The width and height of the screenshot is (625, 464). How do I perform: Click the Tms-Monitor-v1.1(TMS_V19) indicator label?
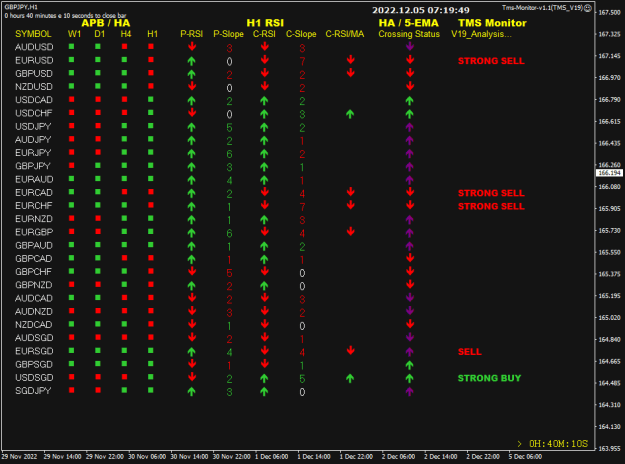coord(542,8)
